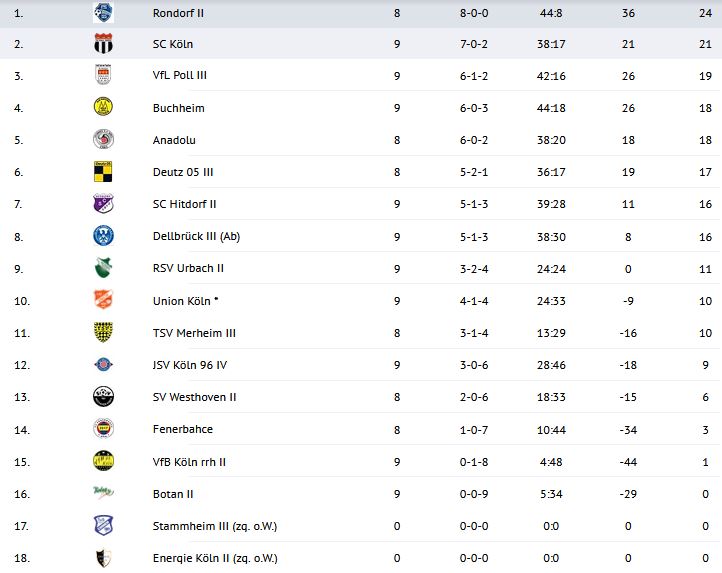This screenshot has width=722, height=573.
Task: Select the SC Hitdorf II purple badge
Action: point(103,204)
